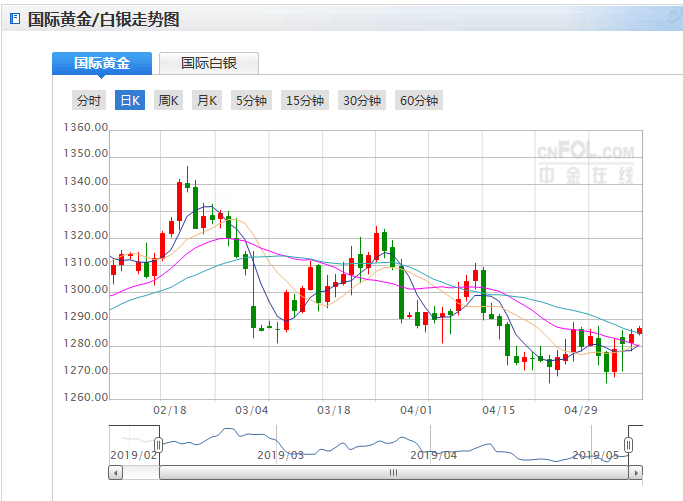Click the 03/04 date label on the axis
Viewport: 683px width, 501px height.
[x=252, y=410]
